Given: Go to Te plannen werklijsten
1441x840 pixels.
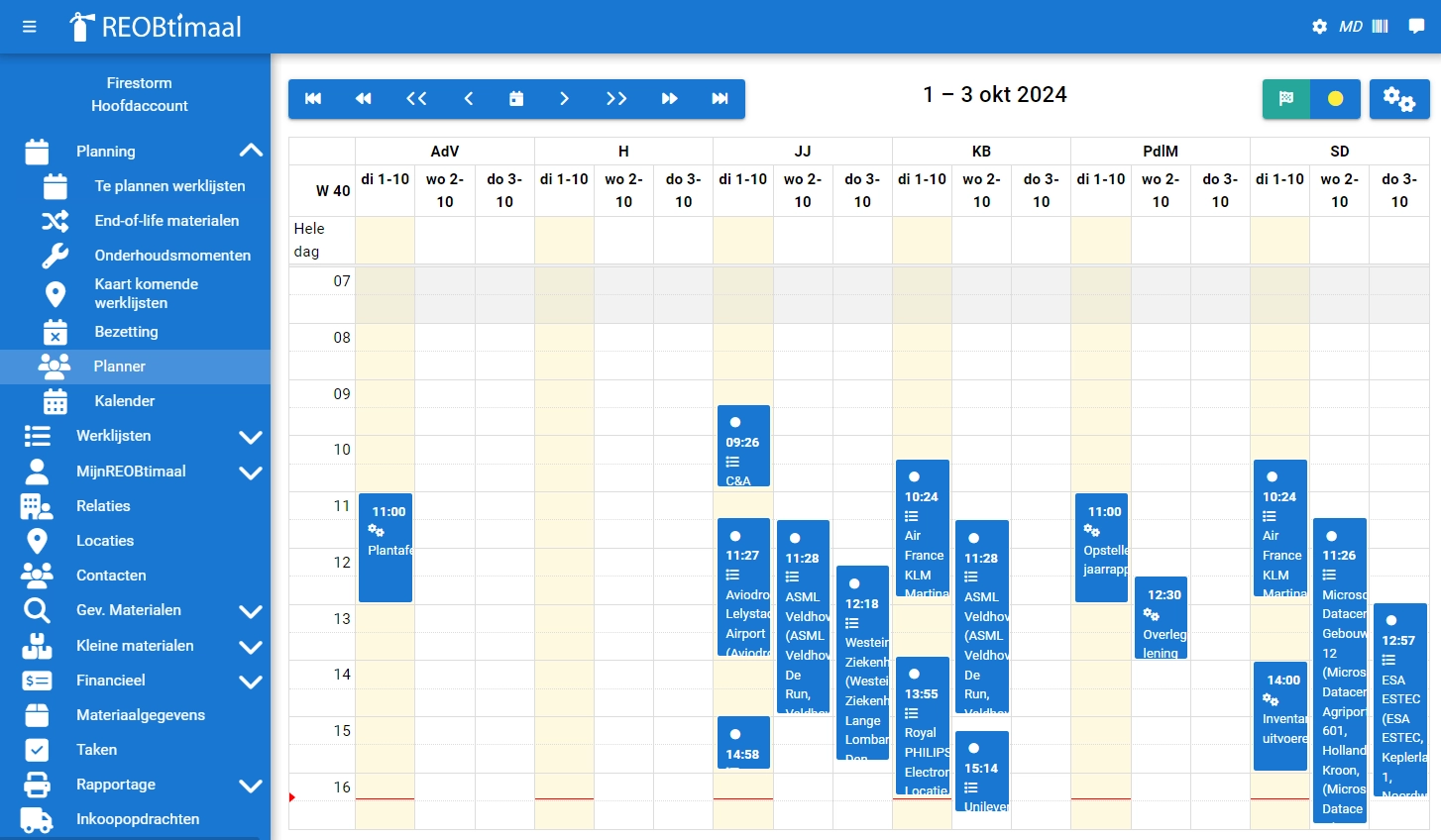Looking at the screenshot, I should (169, 186).
